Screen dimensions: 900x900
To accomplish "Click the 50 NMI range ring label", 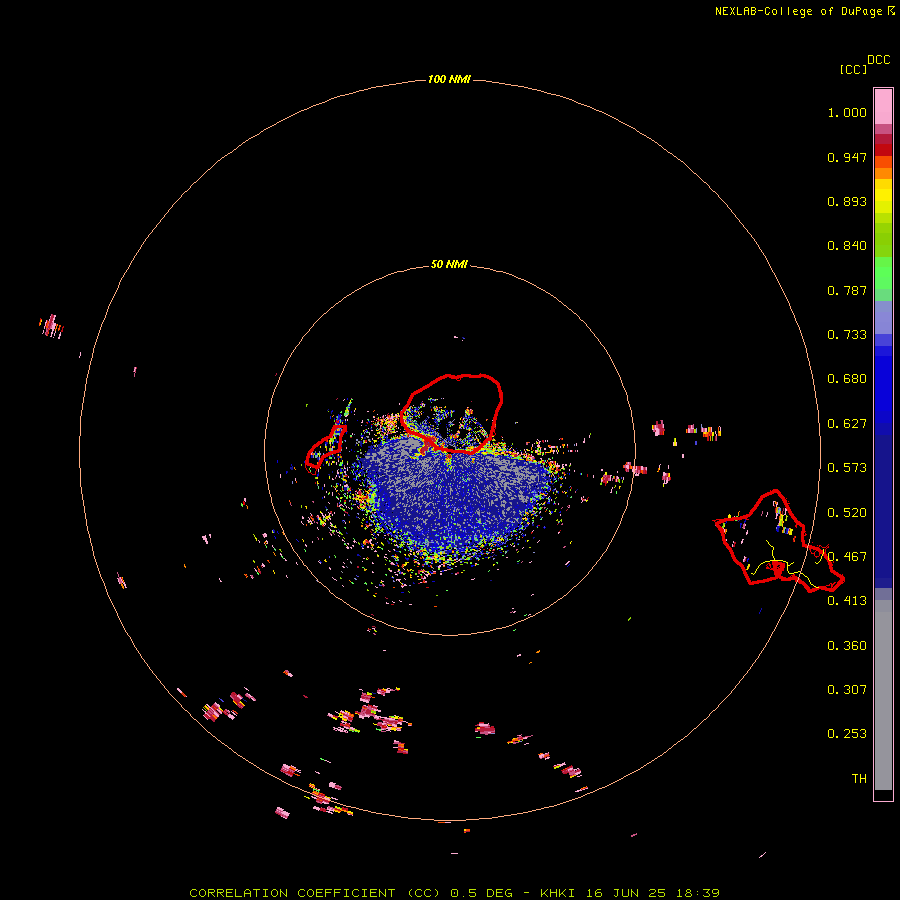I will click(449, 264).
